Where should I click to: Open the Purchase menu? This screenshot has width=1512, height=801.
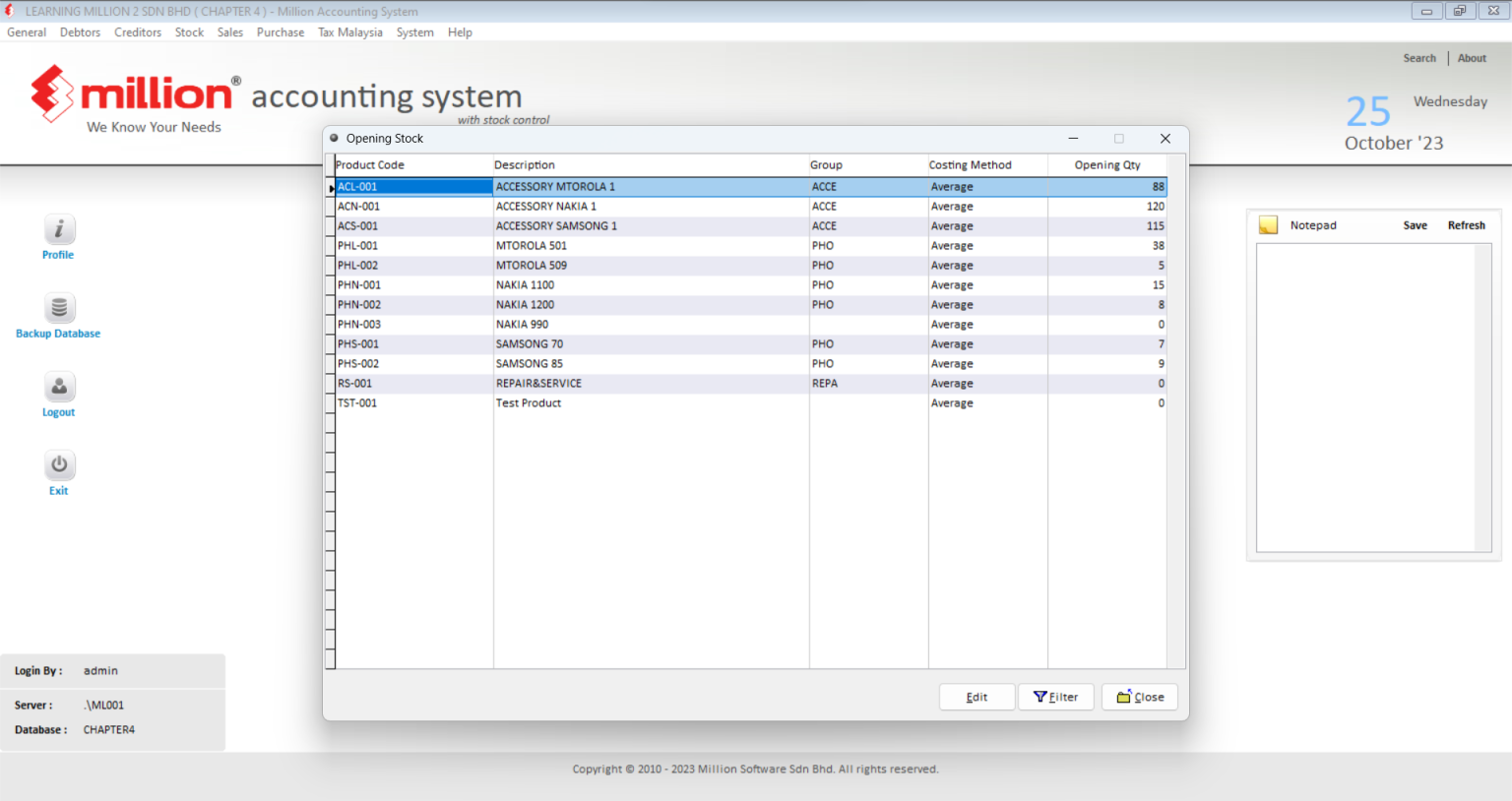(281, 32)
